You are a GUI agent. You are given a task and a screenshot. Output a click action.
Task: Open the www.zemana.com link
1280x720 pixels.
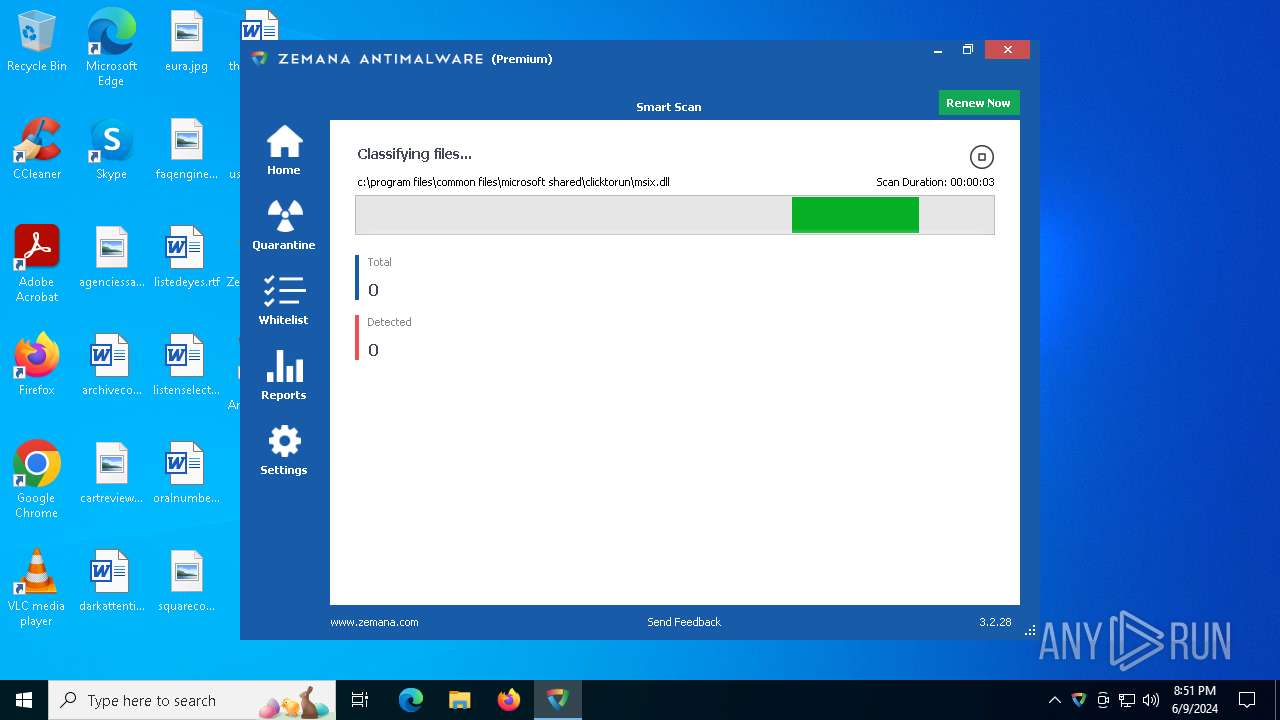(x=374, y=622)
